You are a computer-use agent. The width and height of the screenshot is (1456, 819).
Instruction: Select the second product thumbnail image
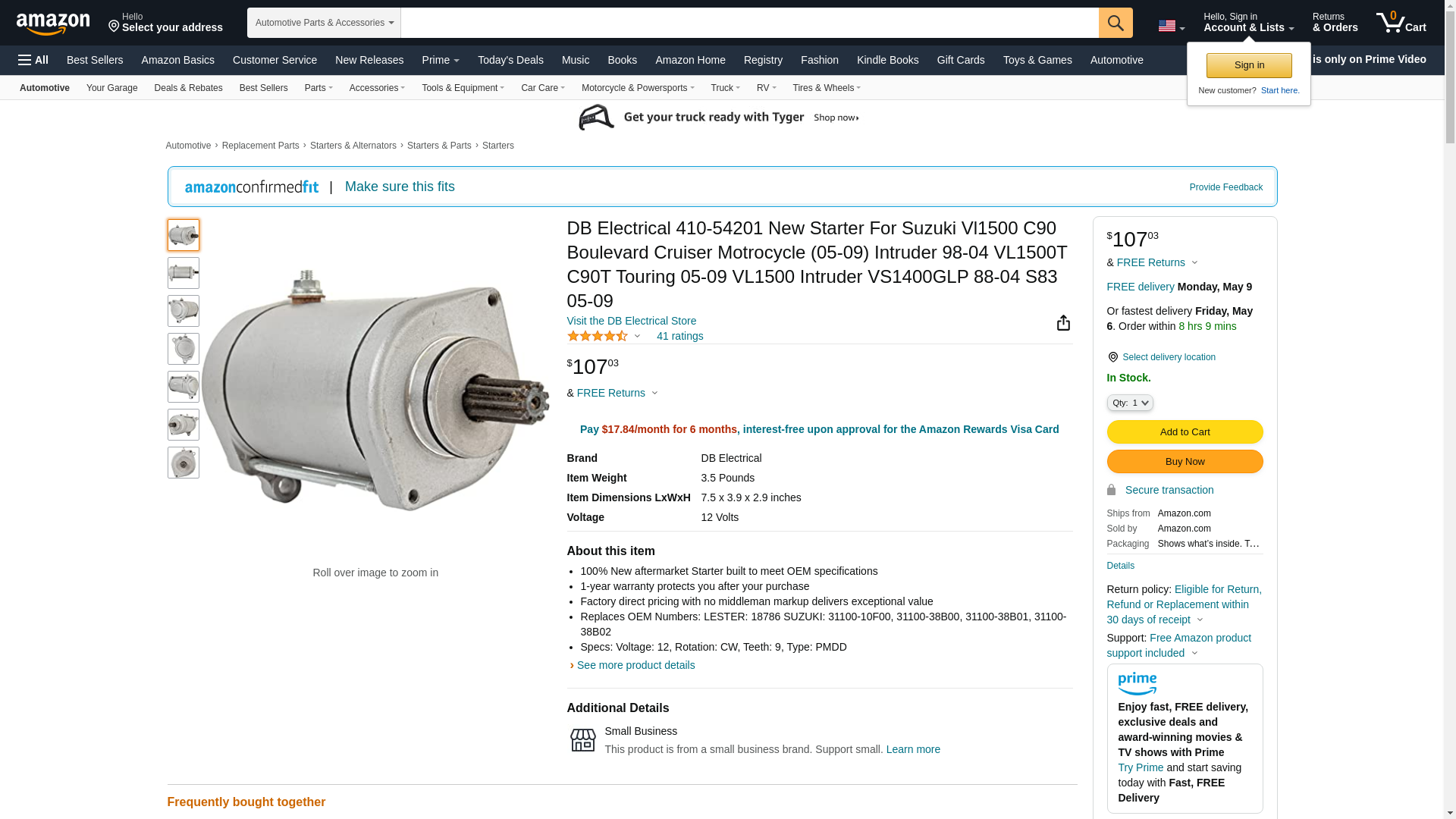[184, 273]
